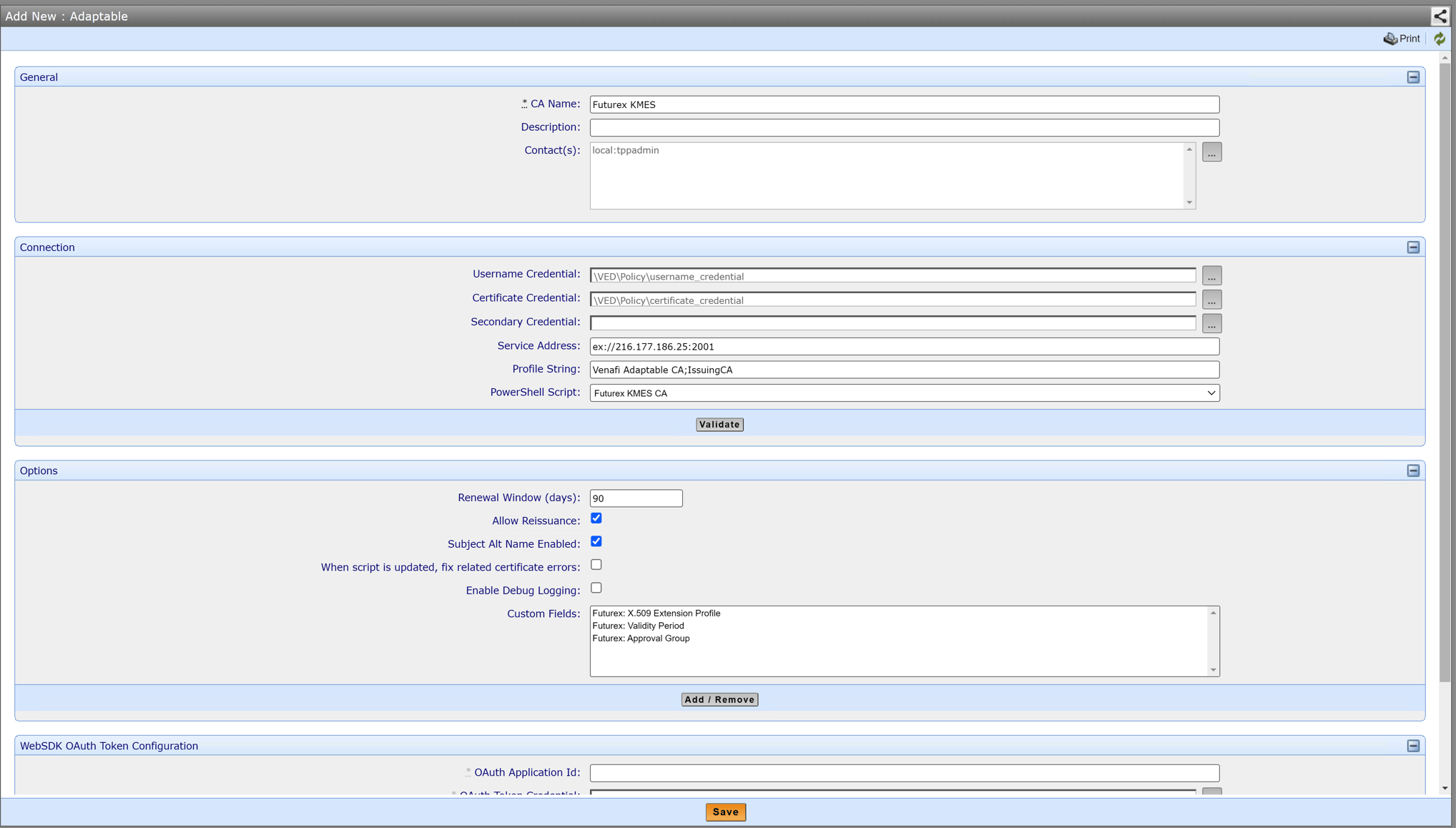Click the share icon in title bar
The image size is (1456, 828).
pyautogui.click(x=1440, y=16)
